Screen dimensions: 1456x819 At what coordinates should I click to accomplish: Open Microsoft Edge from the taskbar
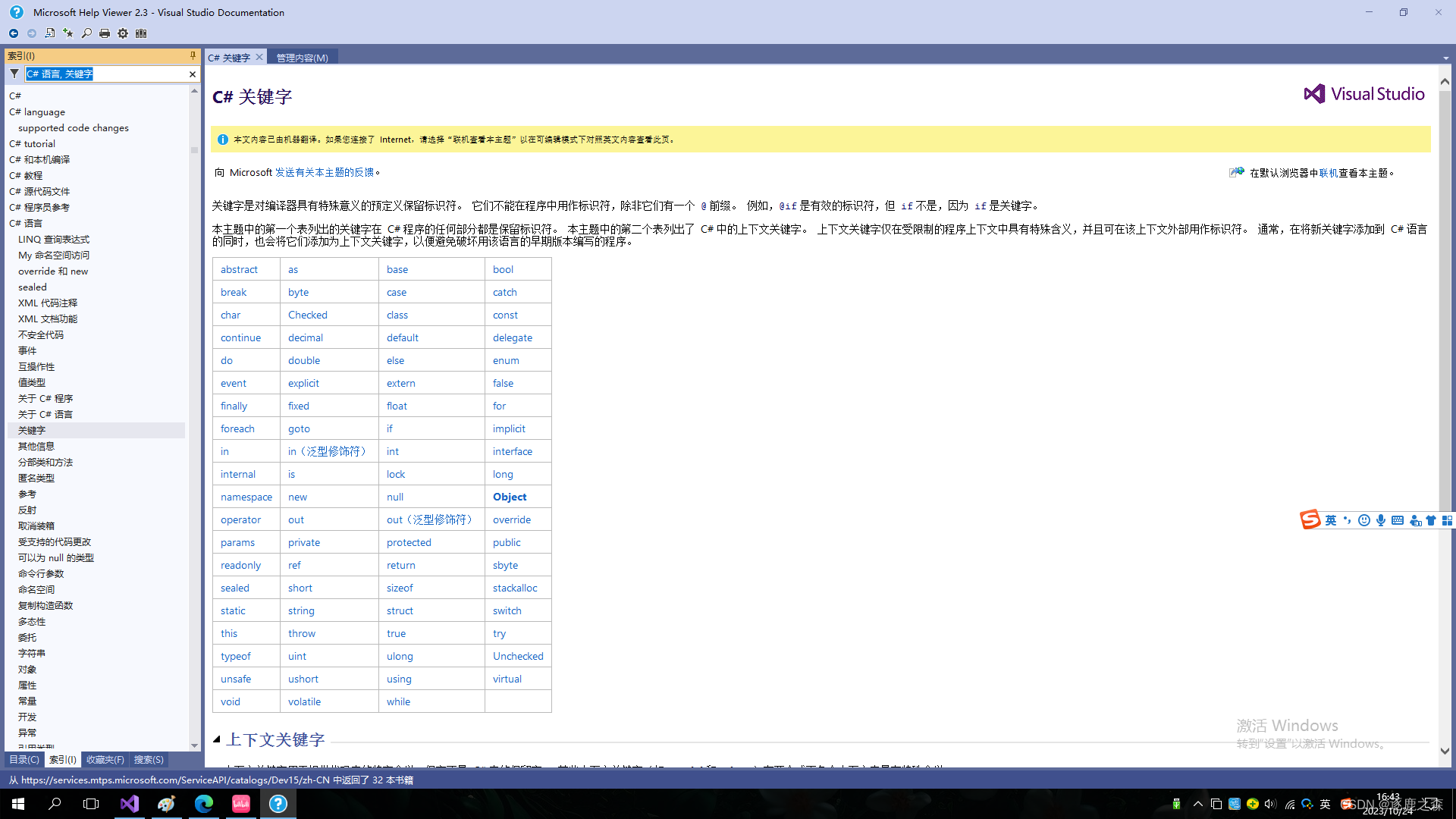pos(204,804)
